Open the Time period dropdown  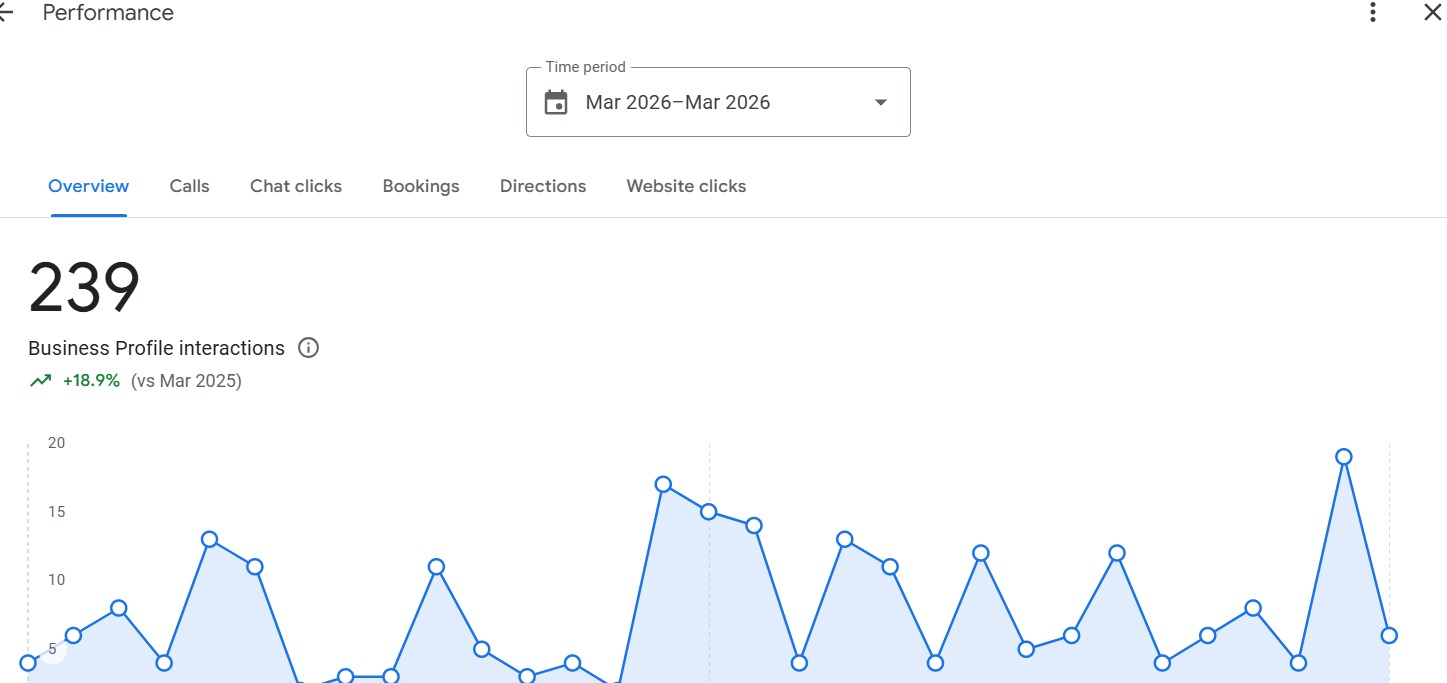pyautogui.click(x=717, y=101)
